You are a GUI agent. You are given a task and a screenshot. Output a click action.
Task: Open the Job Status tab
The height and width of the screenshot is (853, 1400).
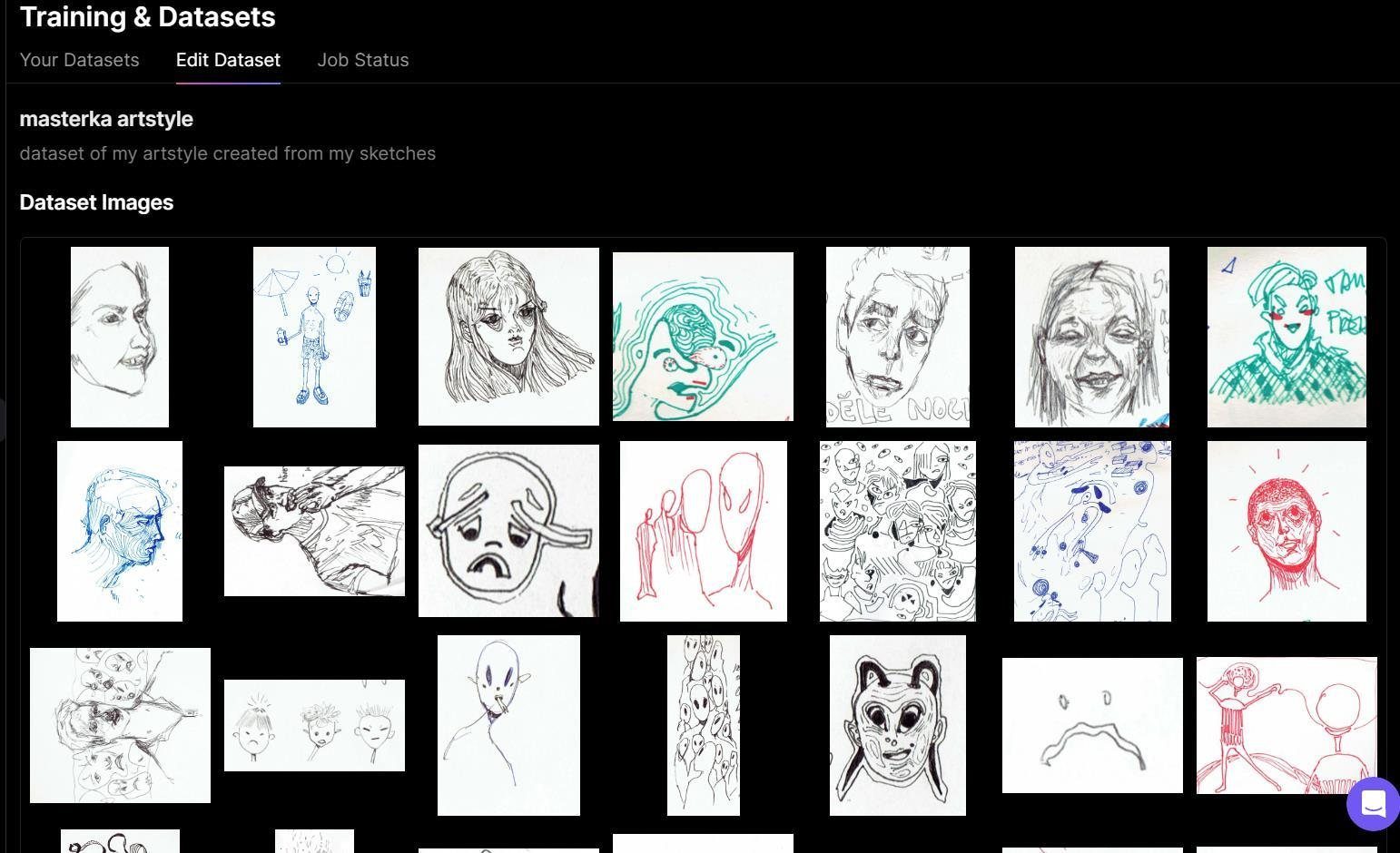coord(363,60)
